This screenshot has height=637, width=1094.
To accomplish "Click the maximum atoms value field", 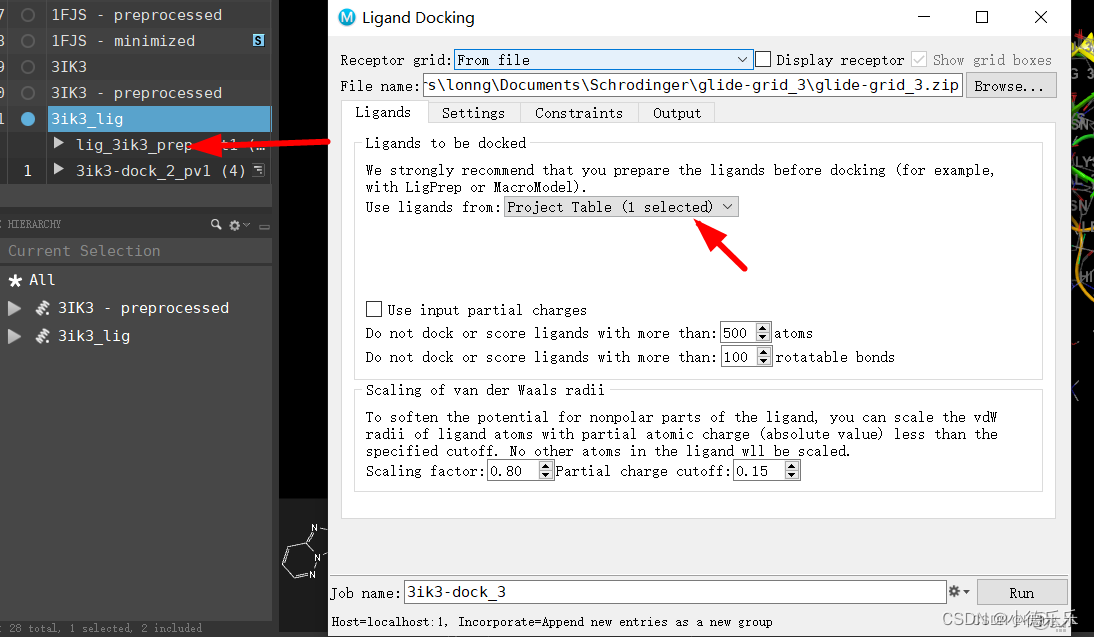I will (738, 333).
